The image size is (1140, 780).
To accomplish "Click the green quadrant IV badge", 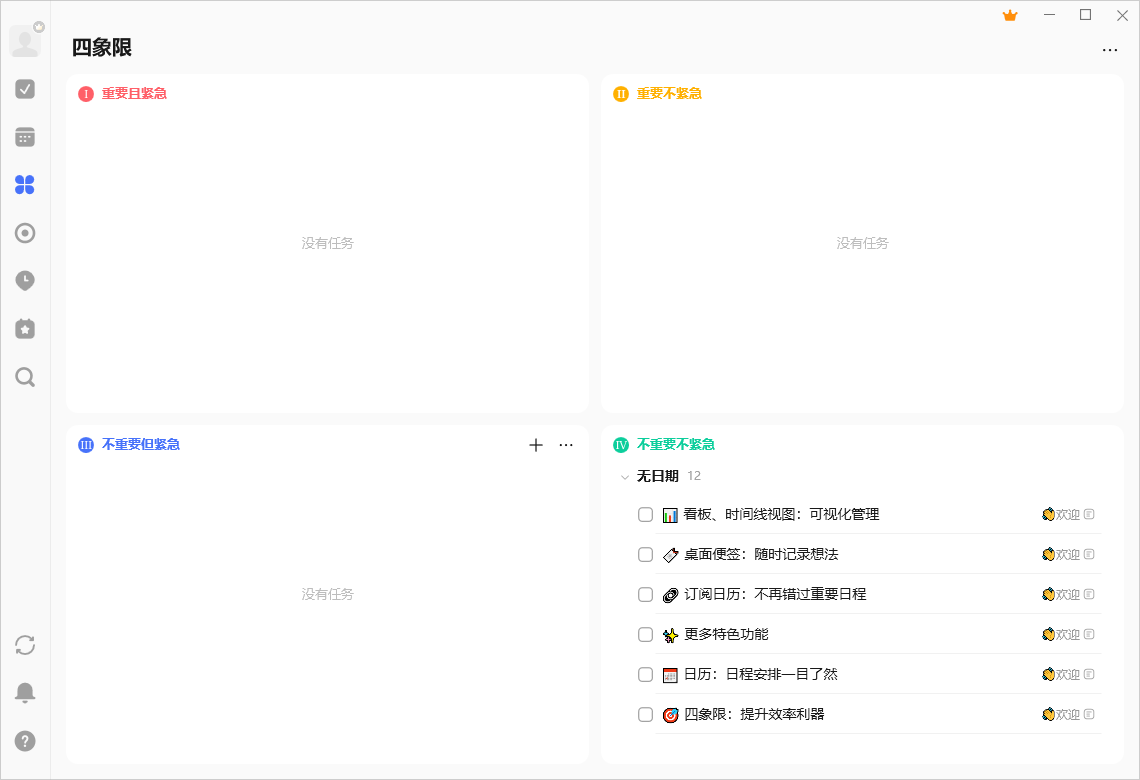I will click(x=621, y=445).
